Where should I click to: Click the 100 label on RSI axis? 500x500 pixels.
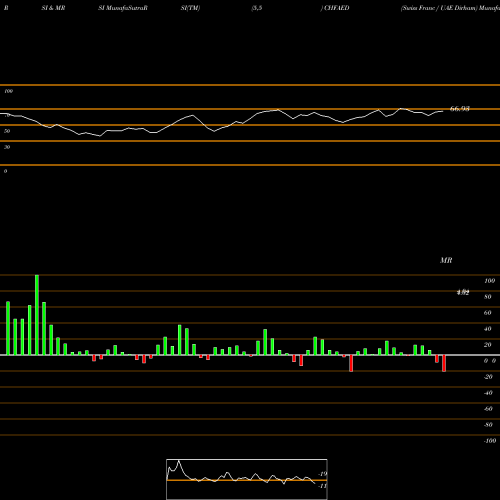tap(8, 91)
